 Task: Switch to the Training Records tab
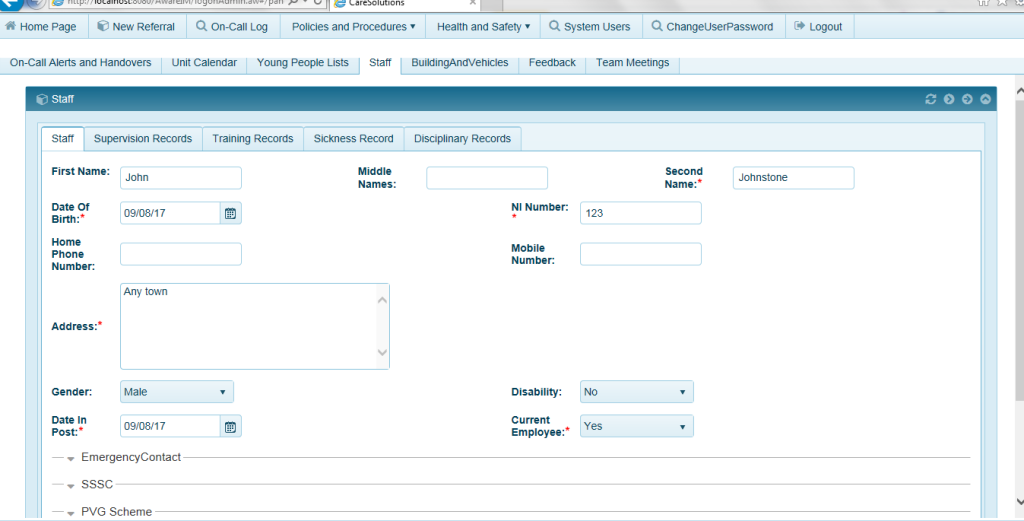point(253,139)
